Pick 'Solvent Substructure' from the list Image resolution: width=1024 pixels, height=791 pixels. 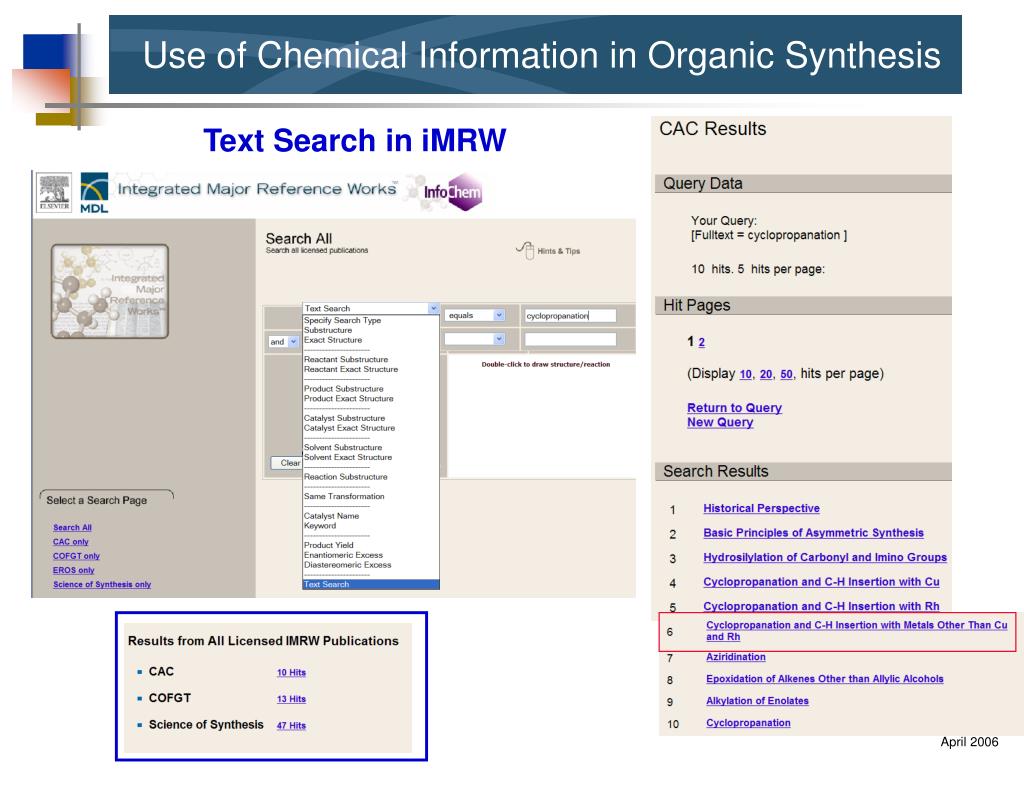[343, 448]
